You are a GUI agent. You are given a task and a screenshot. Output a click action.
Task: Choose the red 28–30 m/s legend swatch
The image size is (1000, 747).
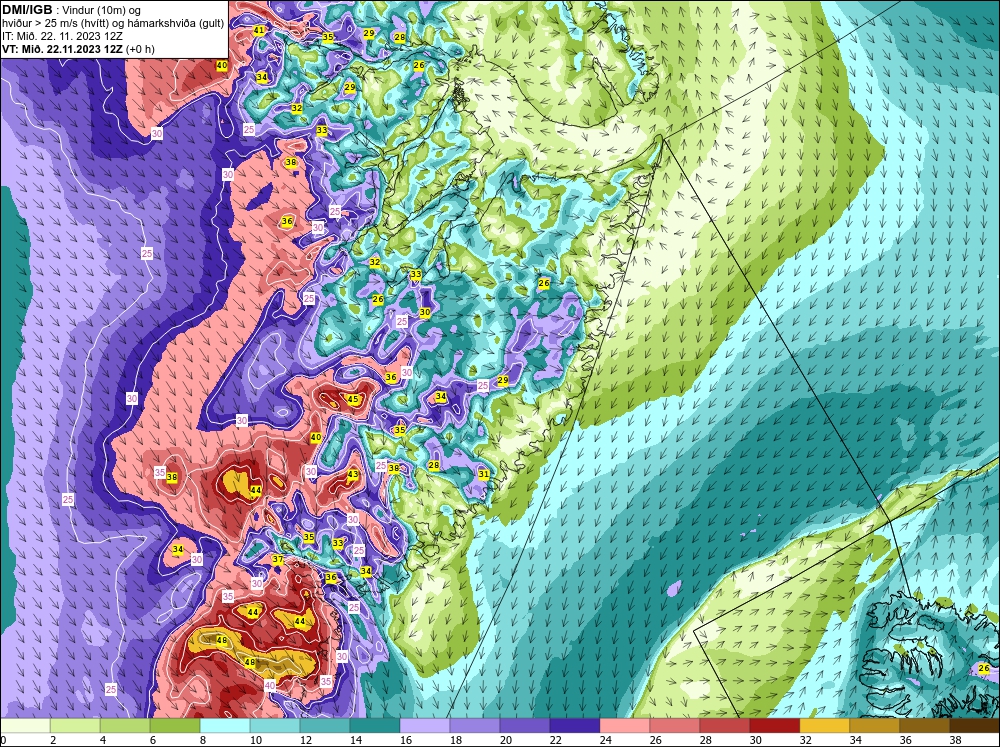pyautogui.click(x=724, y=725)
